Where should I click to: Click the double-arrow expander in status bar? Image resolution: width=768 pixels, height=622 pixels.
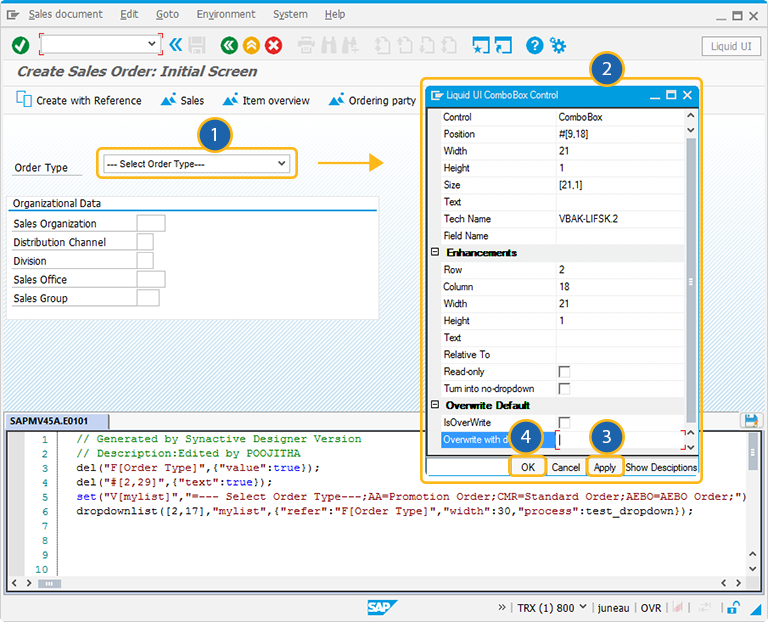point(502,607)
